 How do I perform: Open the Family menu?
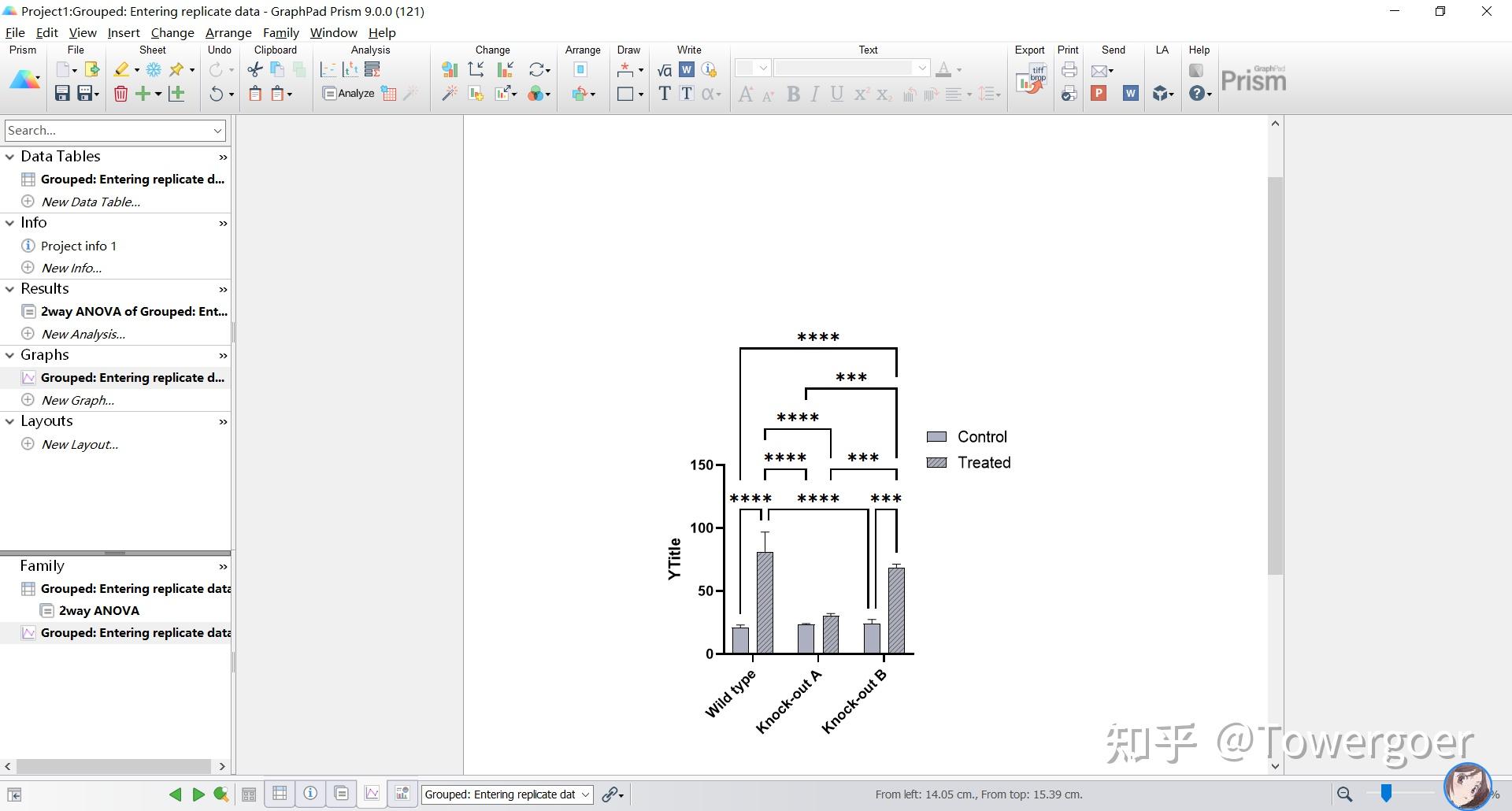pos(281,32)
